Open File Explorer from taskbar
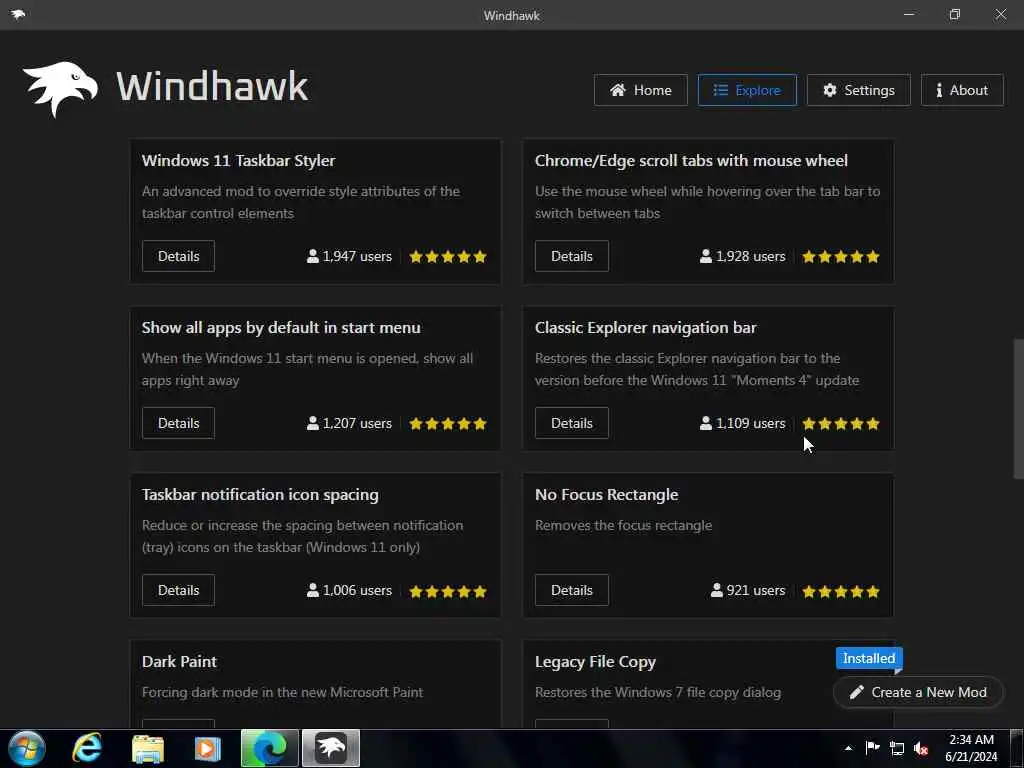The width and height of the screenshot is (1024, 768). tap(148, 749)
